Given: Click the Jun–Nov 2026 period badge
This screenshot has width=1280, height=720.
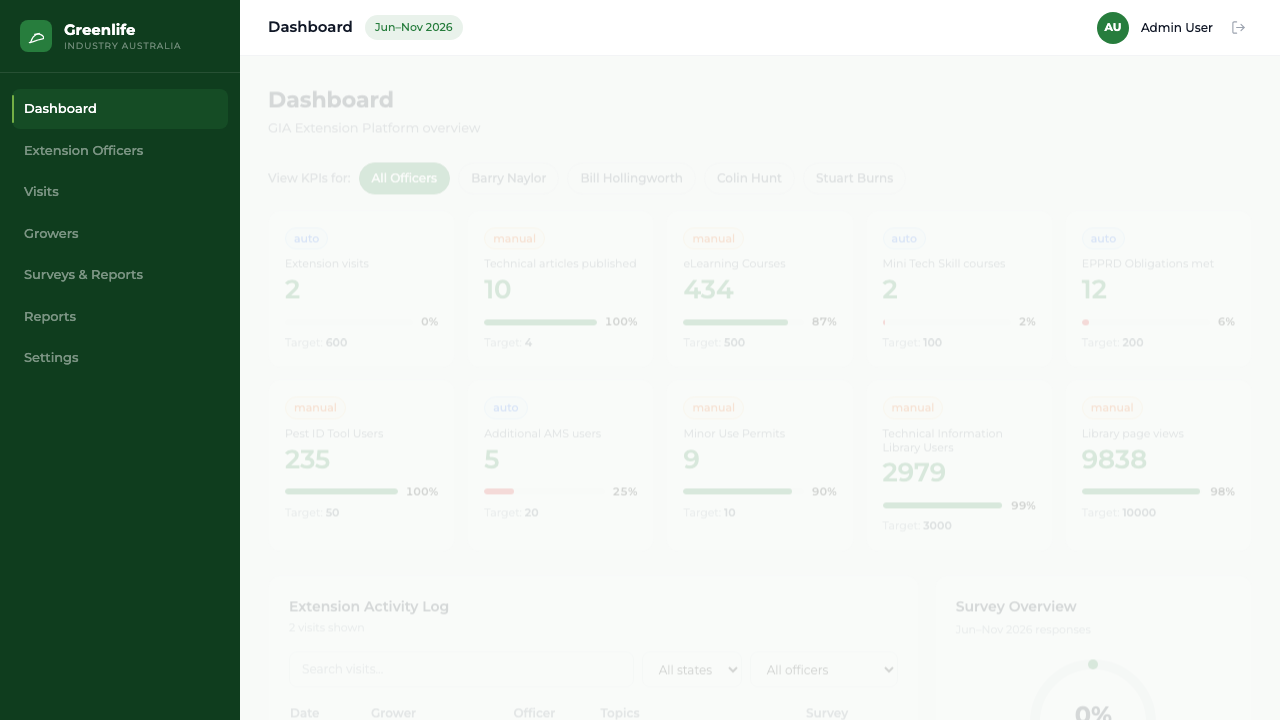Looking at the screenshot, I should point(414,27).
